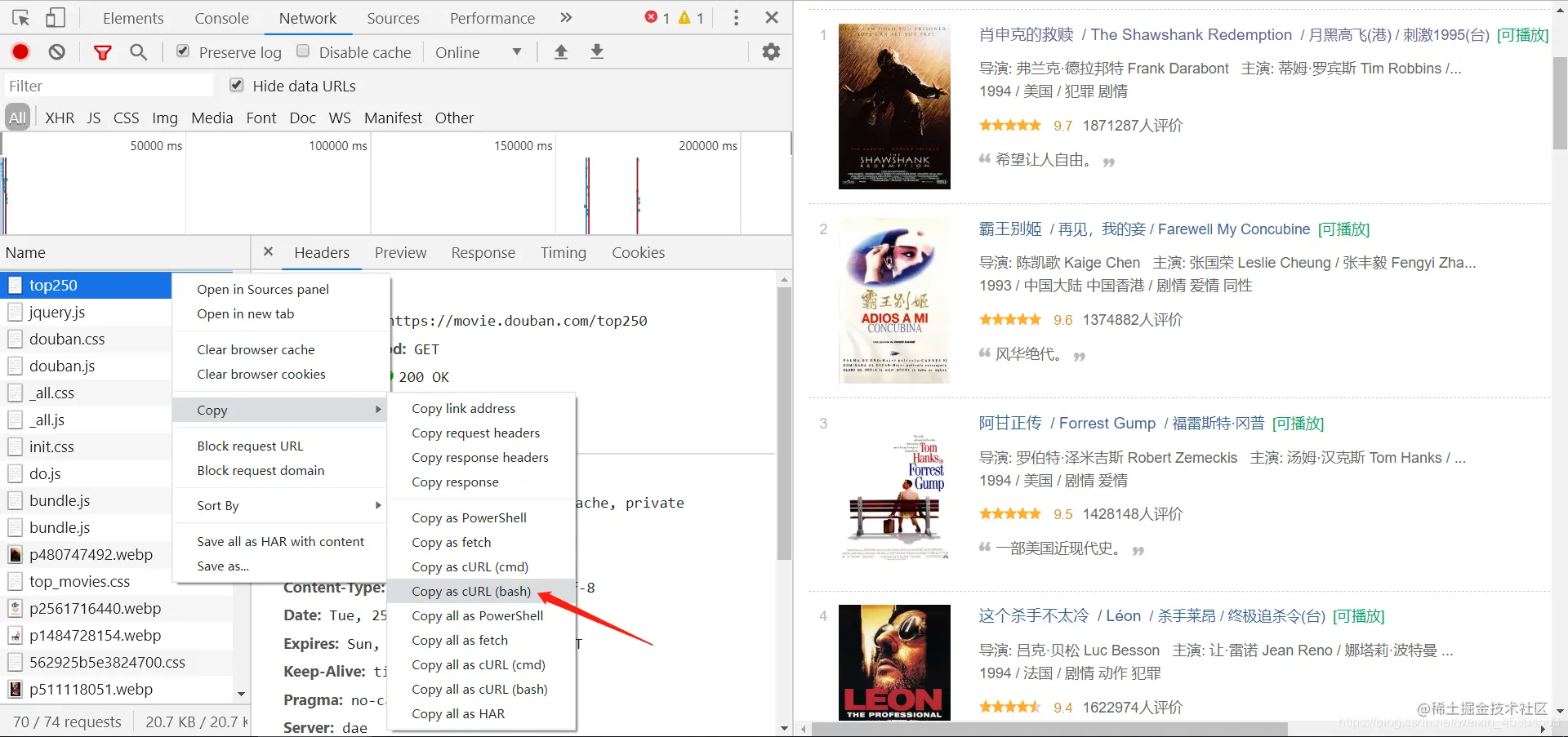Filter by JS request type
The width and height of the screenshot is (1568, 737).
[x=94, y=118]
